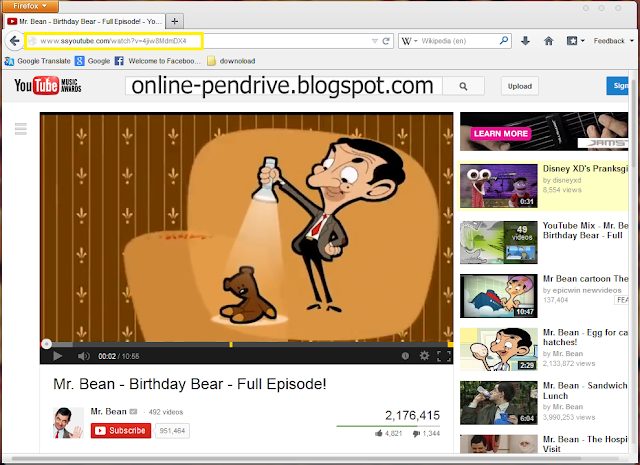This screenshot has width=640, height=465.
Task: Click the red Subscribe button
Action: (x=121, y=431)
